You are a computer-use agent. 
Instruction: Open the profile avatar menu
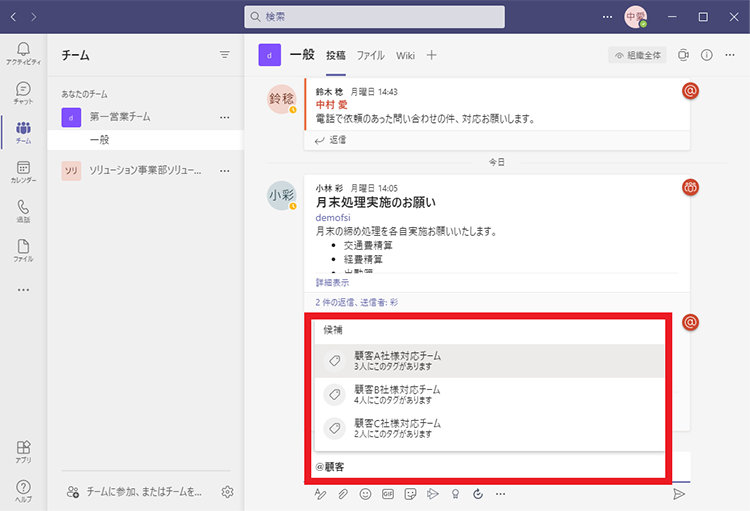(x=635, y=17)
